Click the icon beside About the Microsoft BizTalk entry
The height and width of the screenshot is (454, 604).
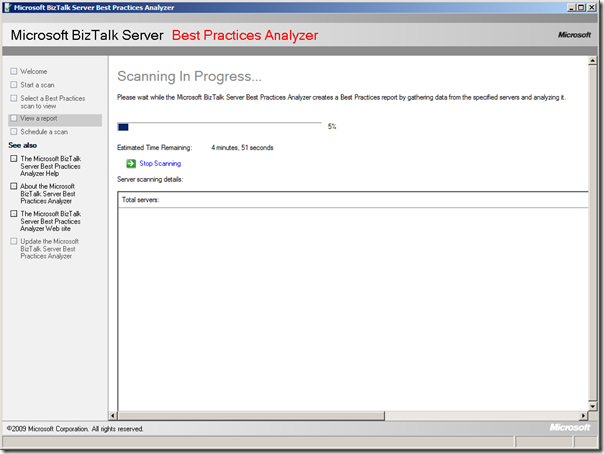14,186
